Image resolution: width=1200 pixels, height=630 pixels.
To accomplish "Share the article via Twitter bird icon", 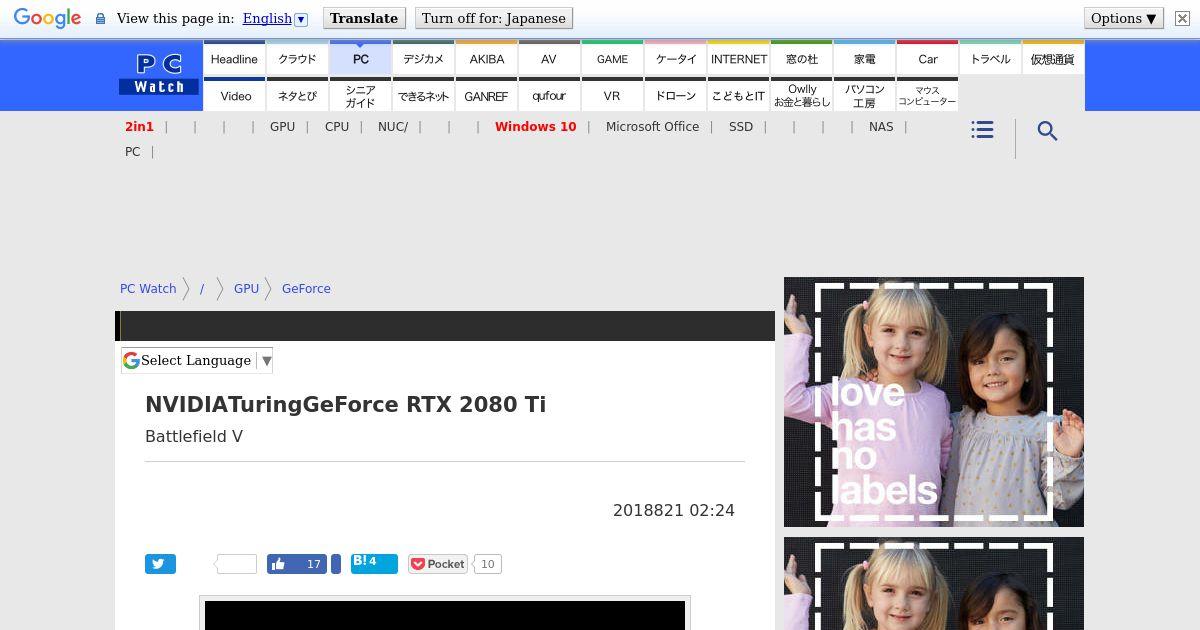I will [160, 564].
